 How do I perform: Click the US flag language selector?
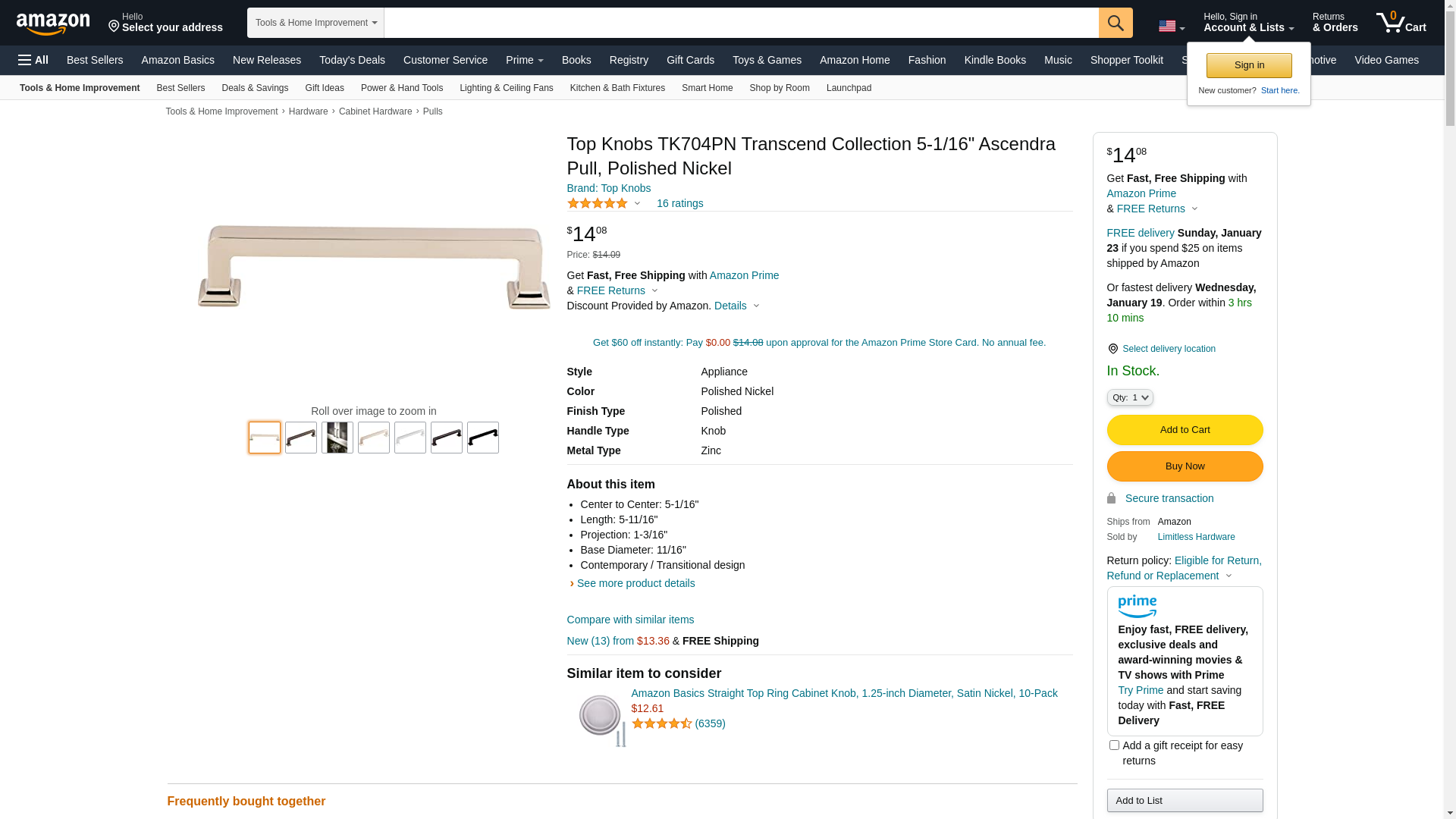click(1172, 27)
